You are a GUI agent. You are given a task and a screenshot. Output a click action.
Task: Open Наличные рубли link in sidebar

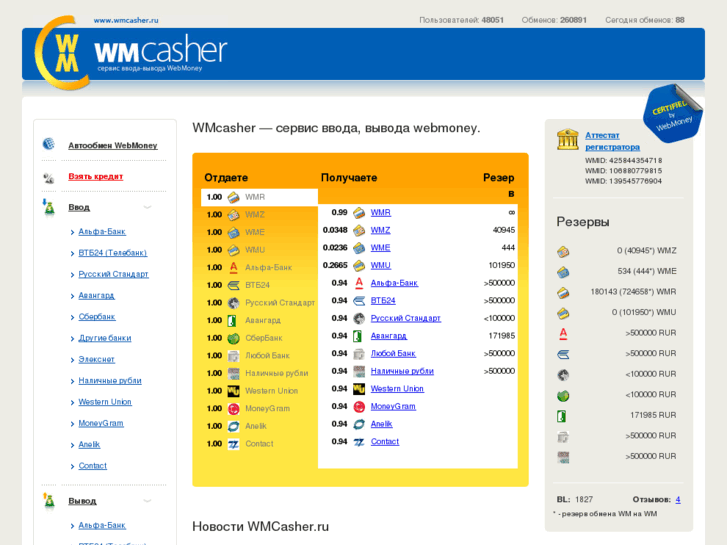point(110,381)
